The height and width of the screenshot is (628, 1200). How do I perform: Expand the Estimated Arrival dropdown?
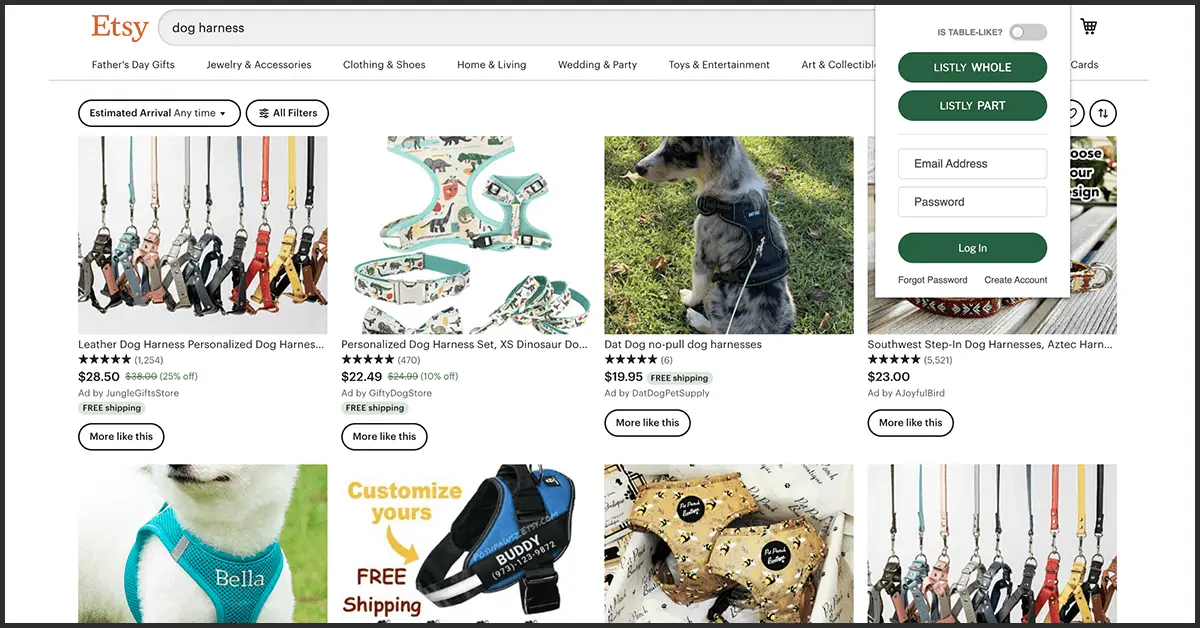pyautogui.click(x=159, y=113)
